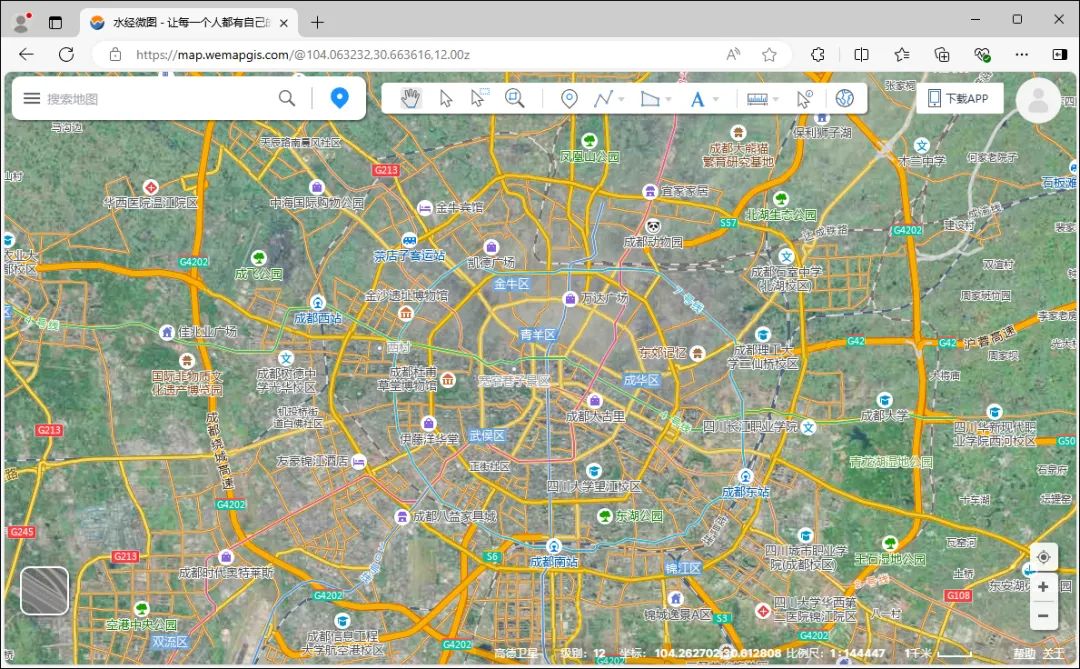Close the 水经微图 browser tab
1080x669 pixels.
point(284,23)
